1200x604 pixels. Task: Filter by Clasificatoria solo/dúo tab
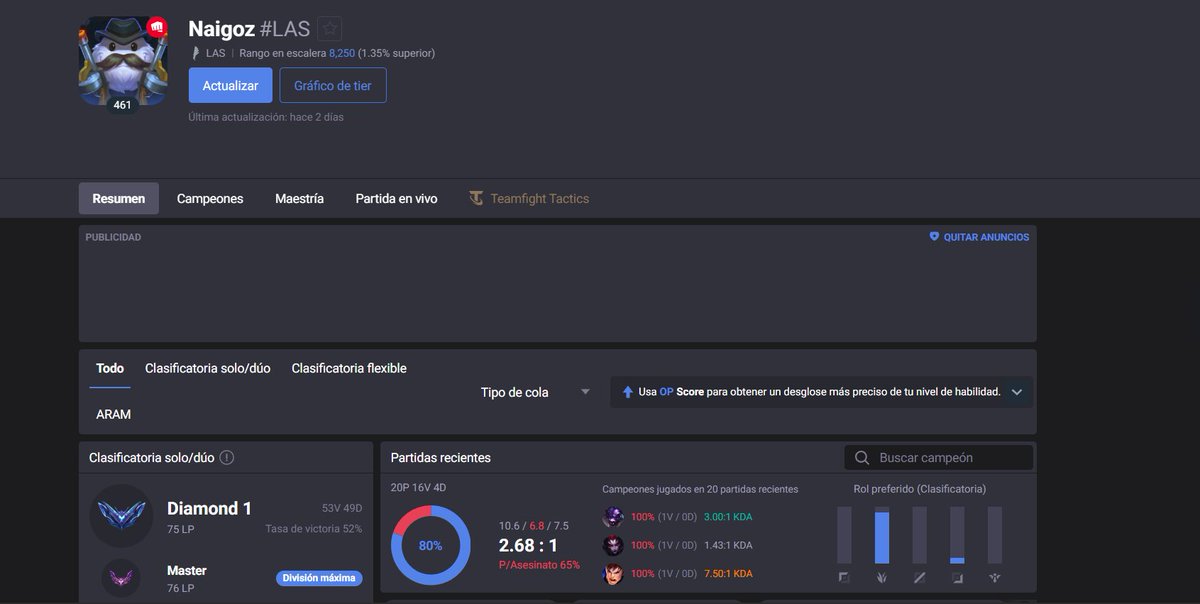(208, 368)
